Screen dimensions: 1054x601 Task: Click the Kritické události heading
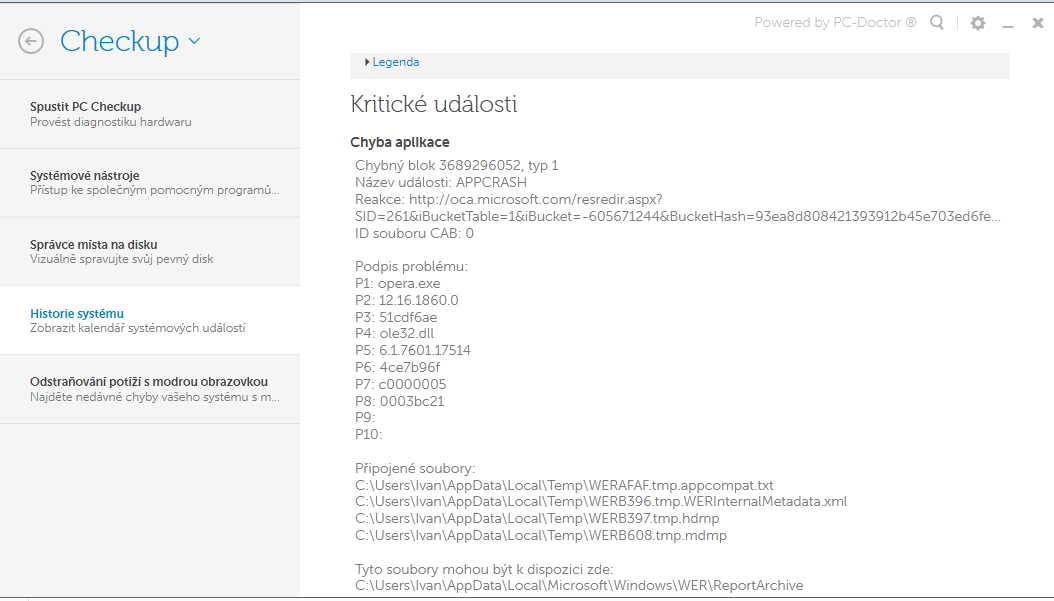click(x=433, y=104)
